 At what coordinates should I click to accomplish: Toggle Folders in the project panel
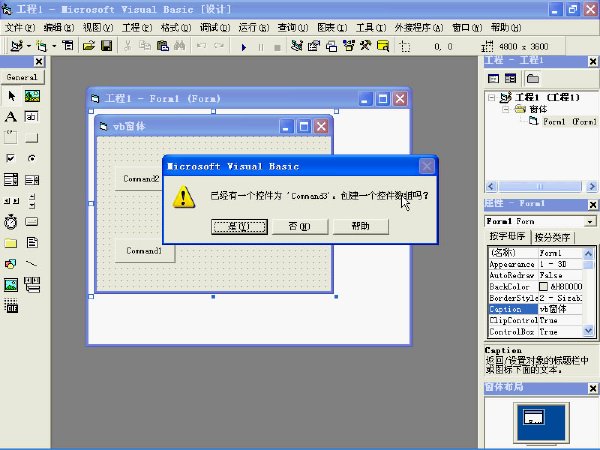pyautogui.click(x=533, y=79)
